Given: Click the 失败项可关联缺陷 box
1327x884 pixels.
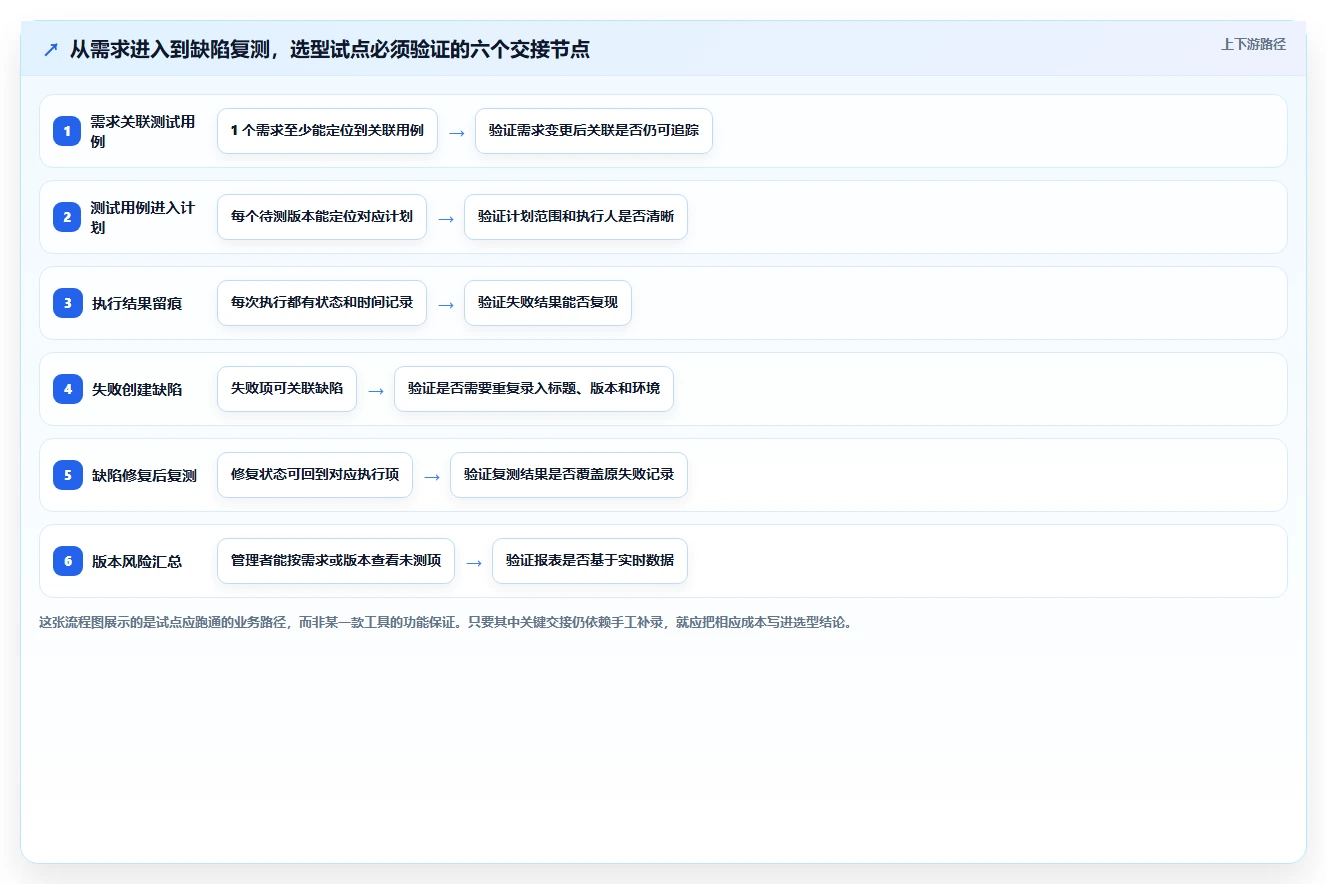Looking at the screenshot, I should coord(287,389).
